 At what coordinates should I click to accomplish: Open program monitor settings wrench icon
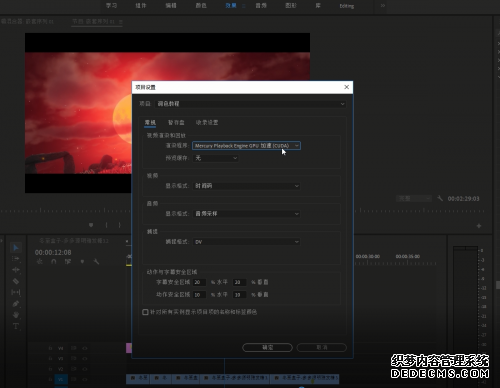pyautogui.click(x=440, y=198)
